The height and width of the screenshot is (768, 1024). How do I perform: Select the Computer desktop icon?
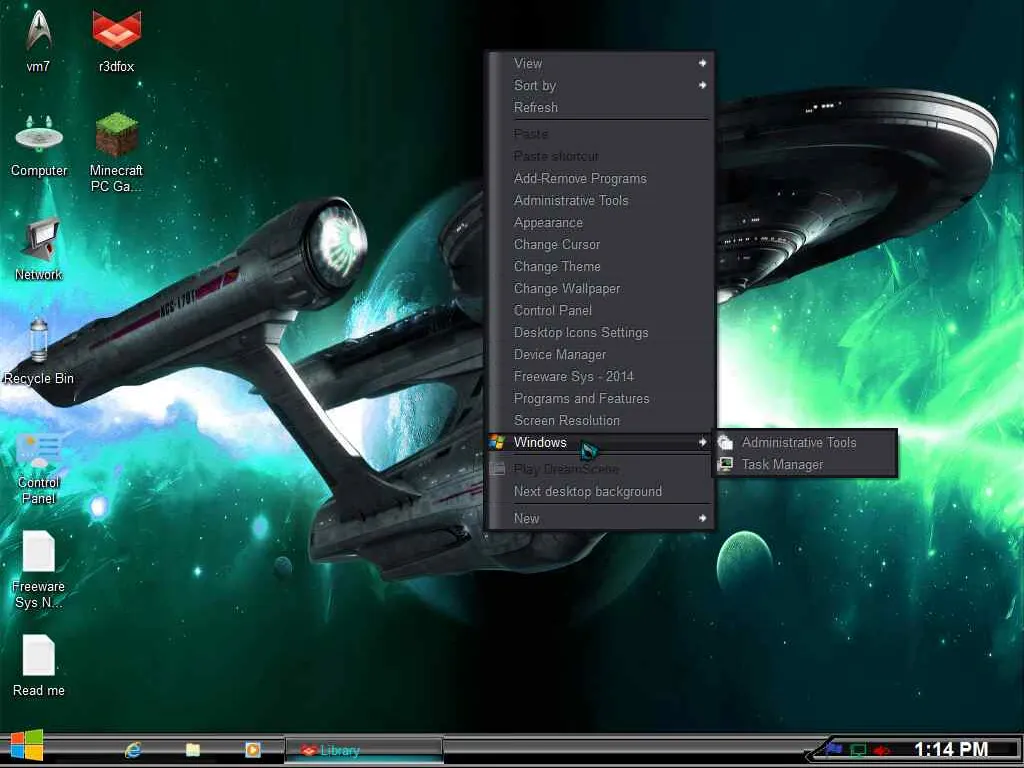39,145
